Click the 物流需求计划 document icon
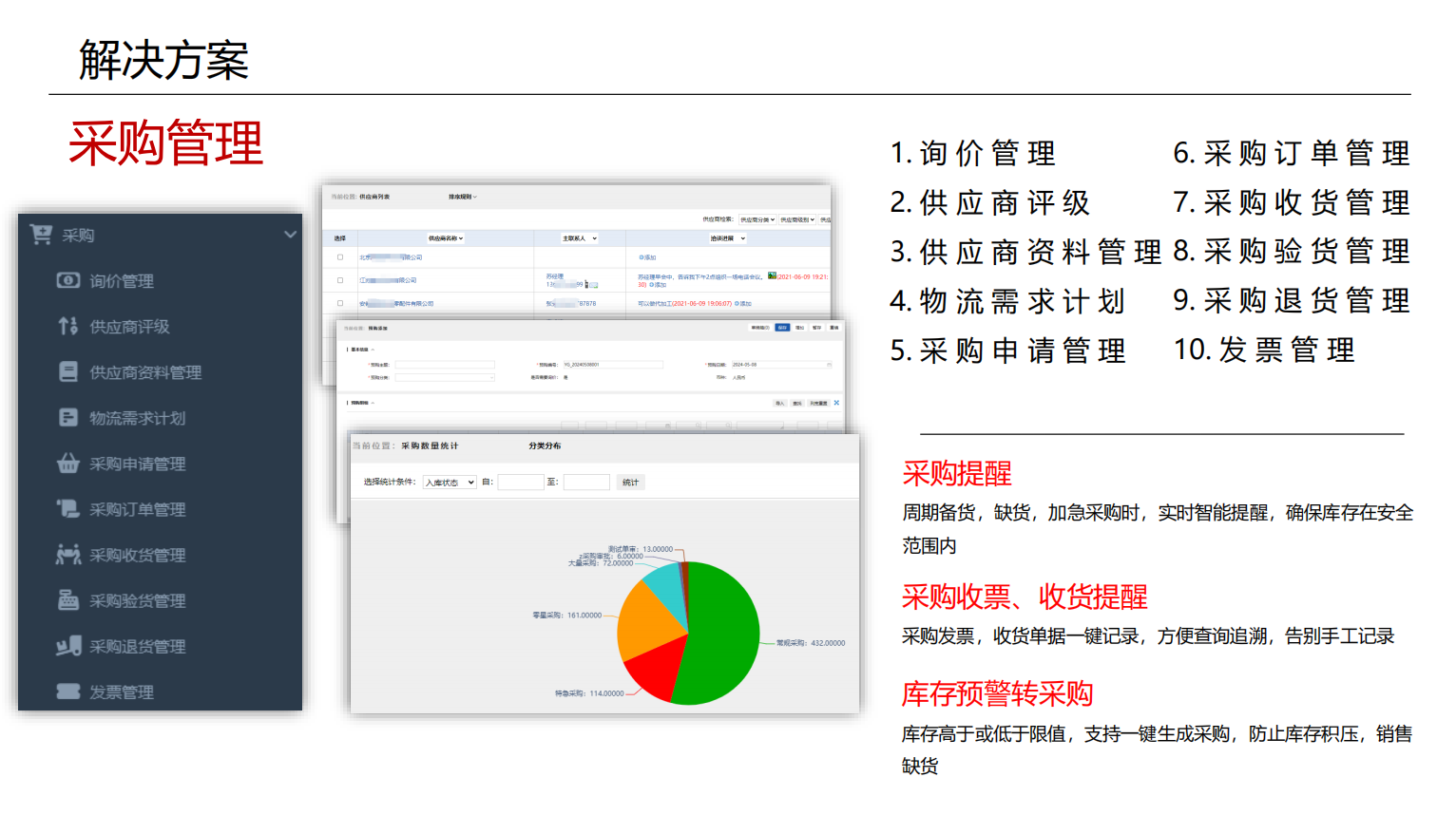Viewport: 1456px width, 815px height. pyautogui.click(x=68, y=417)
